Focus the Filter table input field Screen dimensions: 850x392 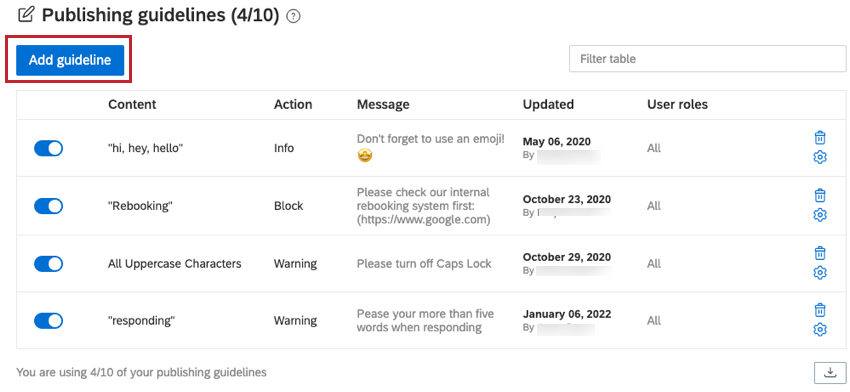[707, 59]
